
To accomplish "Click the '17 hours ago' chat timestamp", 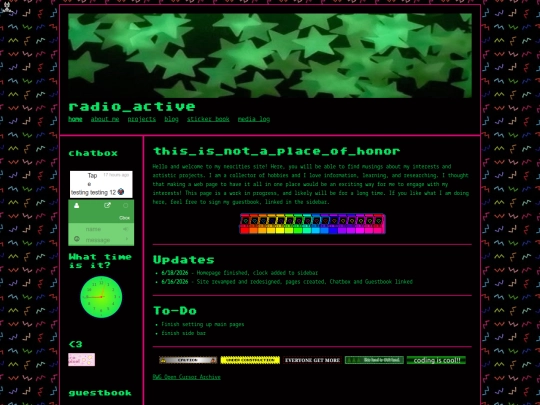I will pyautogui.click(x=116, y=175).
